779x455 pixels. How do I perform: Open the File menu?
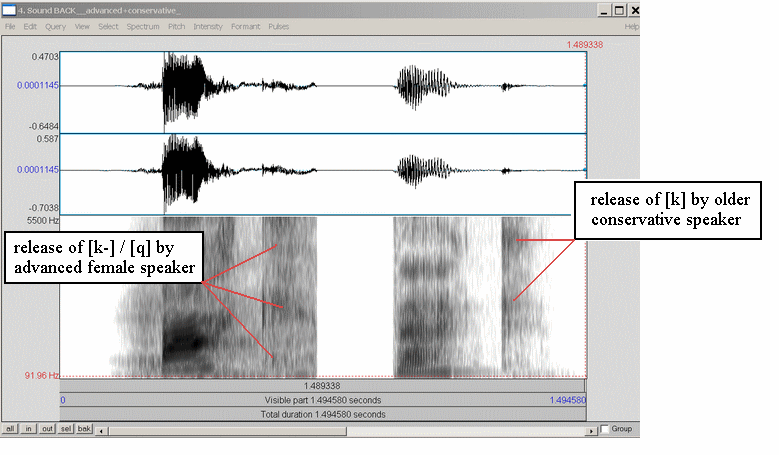point(10,26)
